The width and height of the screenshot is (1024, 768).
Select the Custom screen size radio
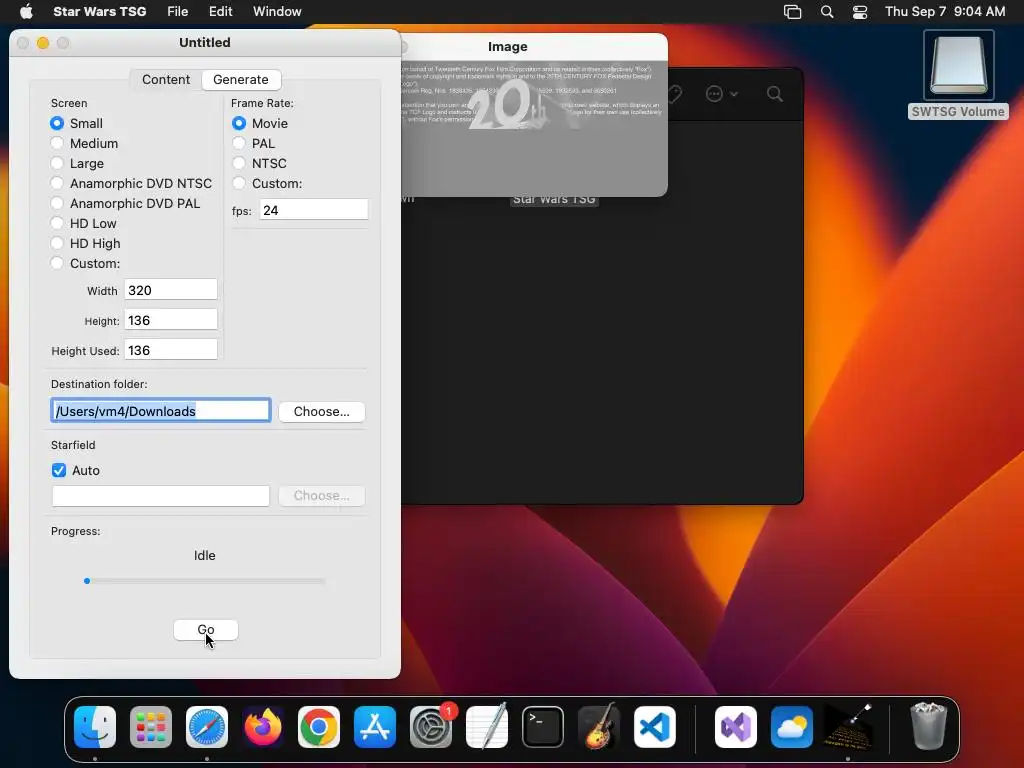pos(57,263)
